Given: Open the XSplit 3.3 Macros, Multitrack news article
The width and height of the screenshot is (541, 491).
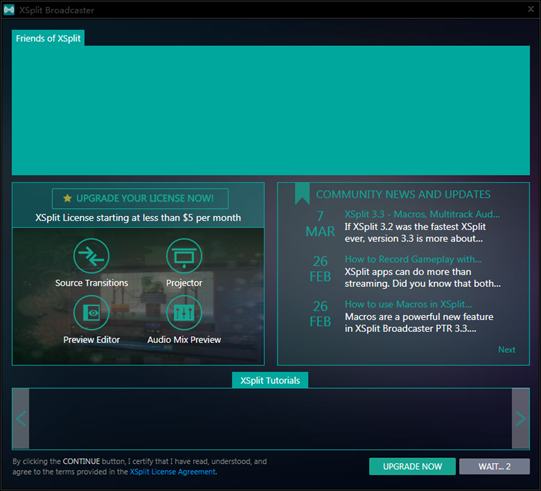Looking at the screenshot, I should [422, 214].
